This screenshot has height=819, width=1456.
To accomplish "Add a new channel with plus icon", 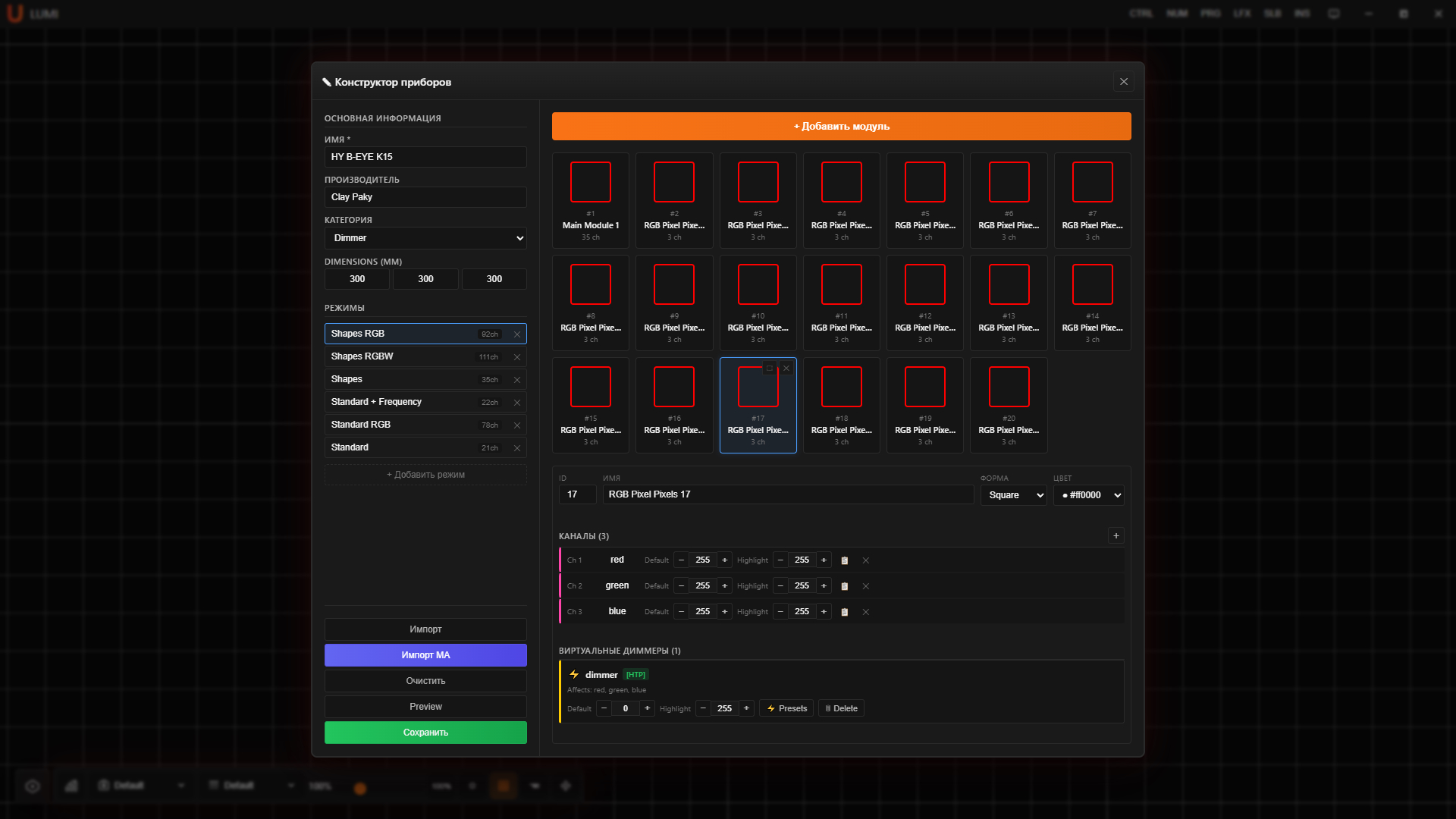I will point(1116,535).
